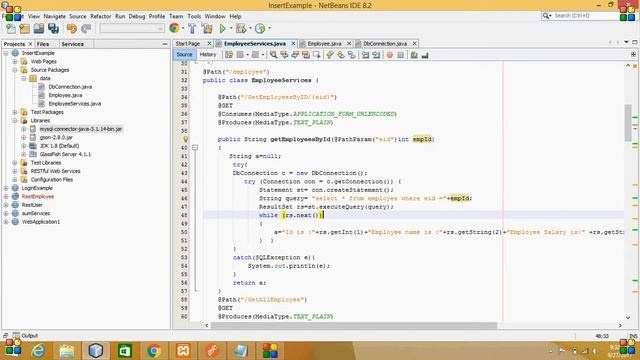
Task: Click the Uncomment editor toolbar icon
Action: click(x=425, y=55)
